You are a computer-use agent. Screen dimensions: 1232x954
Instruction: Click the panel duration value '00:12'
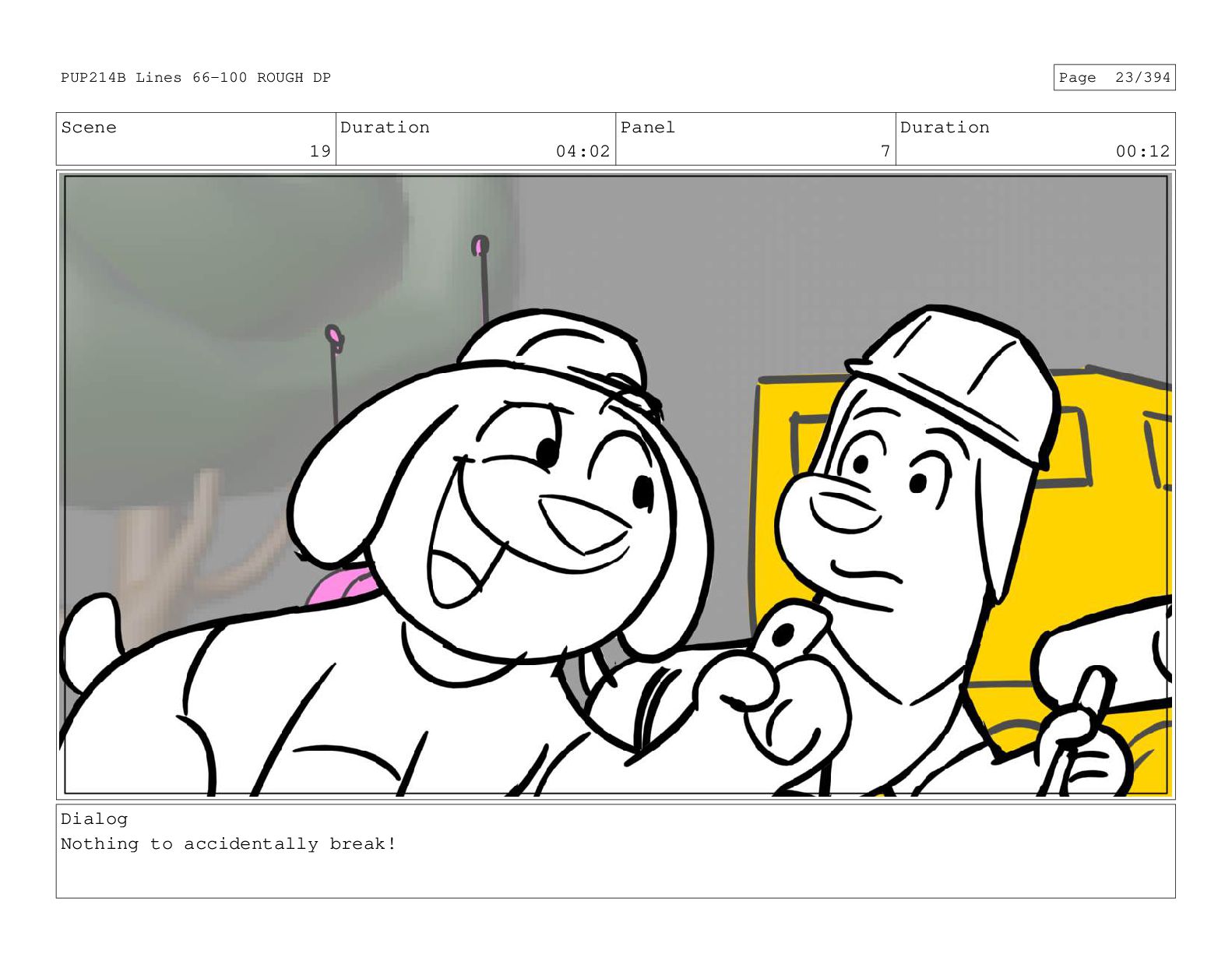[1142, 151]
